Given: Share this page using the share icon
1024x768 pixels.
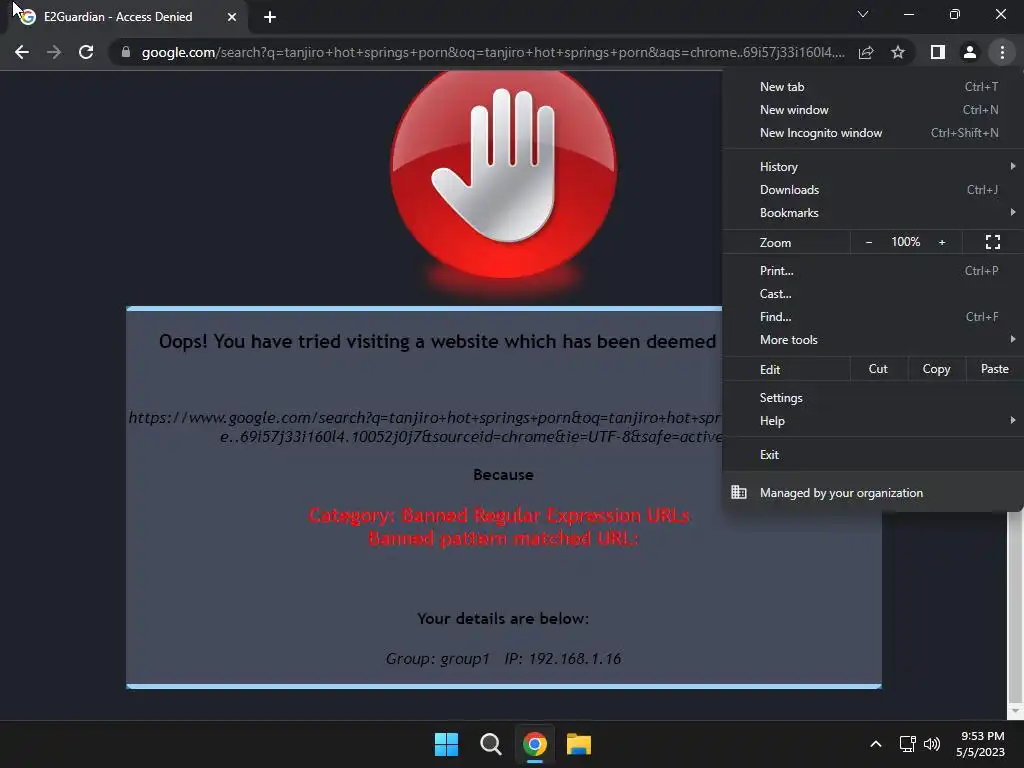Looking at the screenshot, I should 866,52.
